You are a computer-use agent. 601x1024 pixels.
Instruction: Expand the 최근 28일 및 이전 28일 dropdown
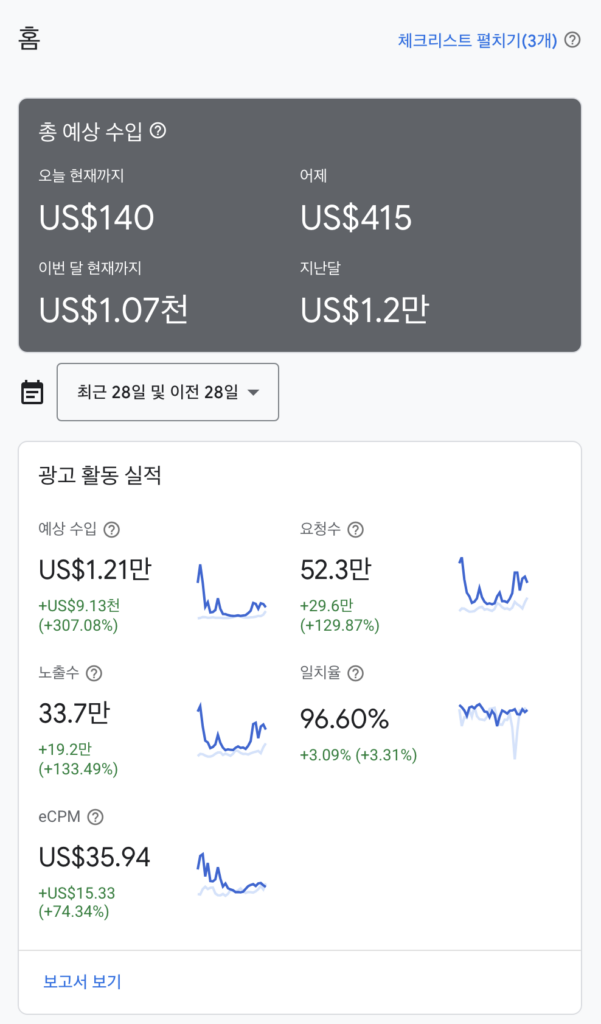[x=167, y=392]
